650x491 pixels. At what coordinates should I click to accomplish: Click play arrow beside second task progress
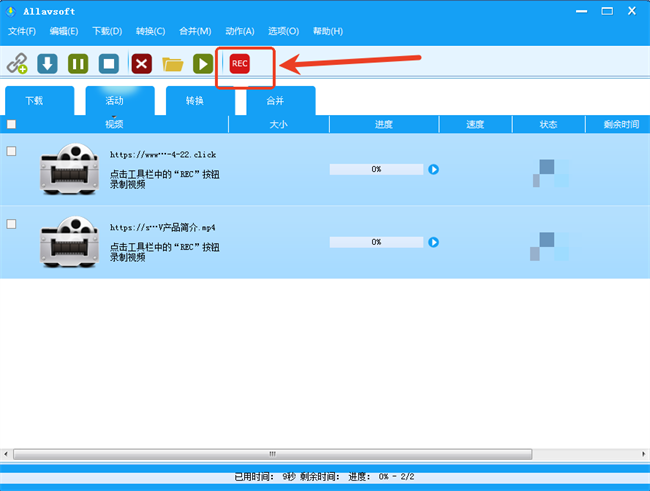(434, 242)
